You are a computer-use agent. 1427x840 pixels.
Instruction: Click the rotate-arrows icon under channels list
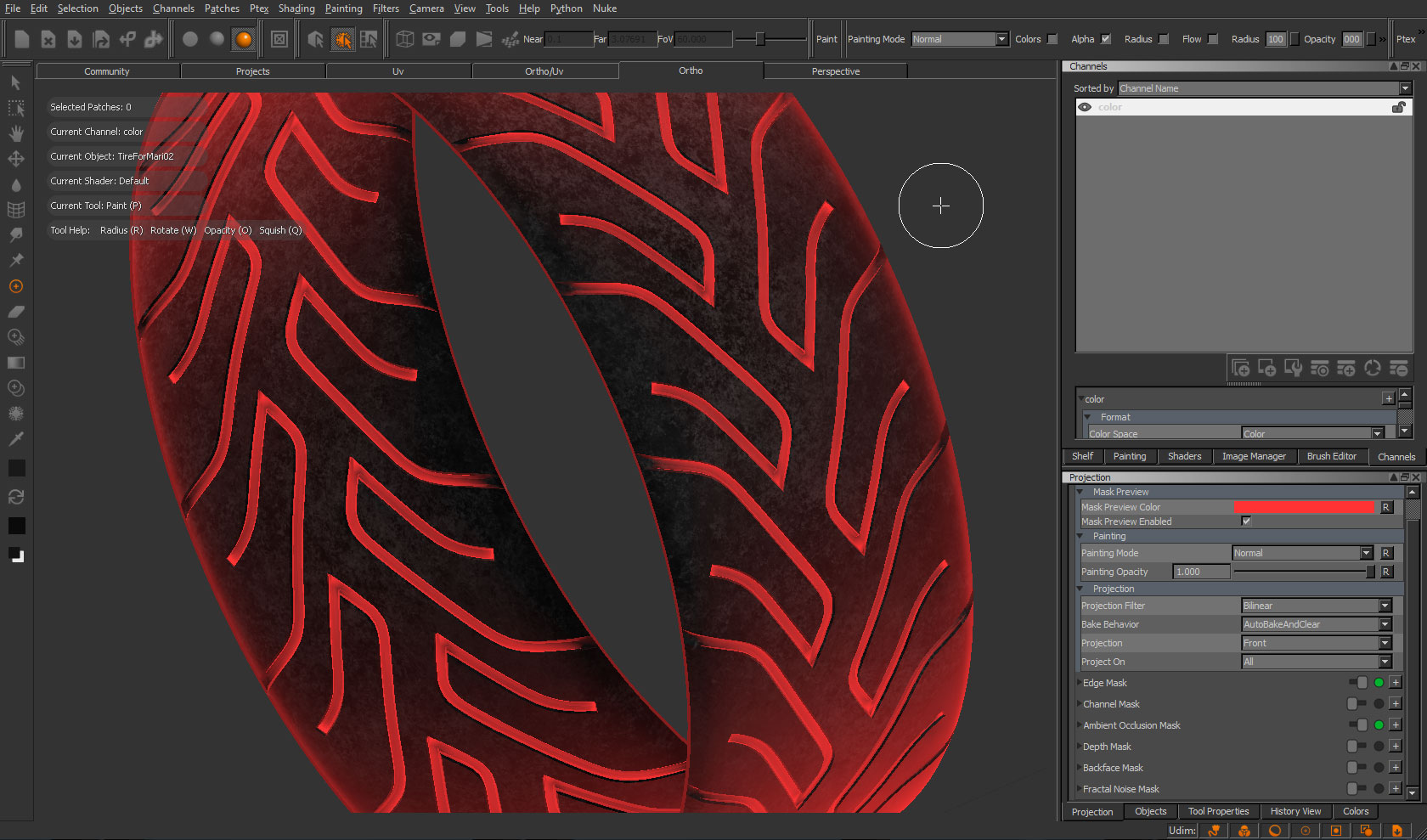[x=1372, y=368]
